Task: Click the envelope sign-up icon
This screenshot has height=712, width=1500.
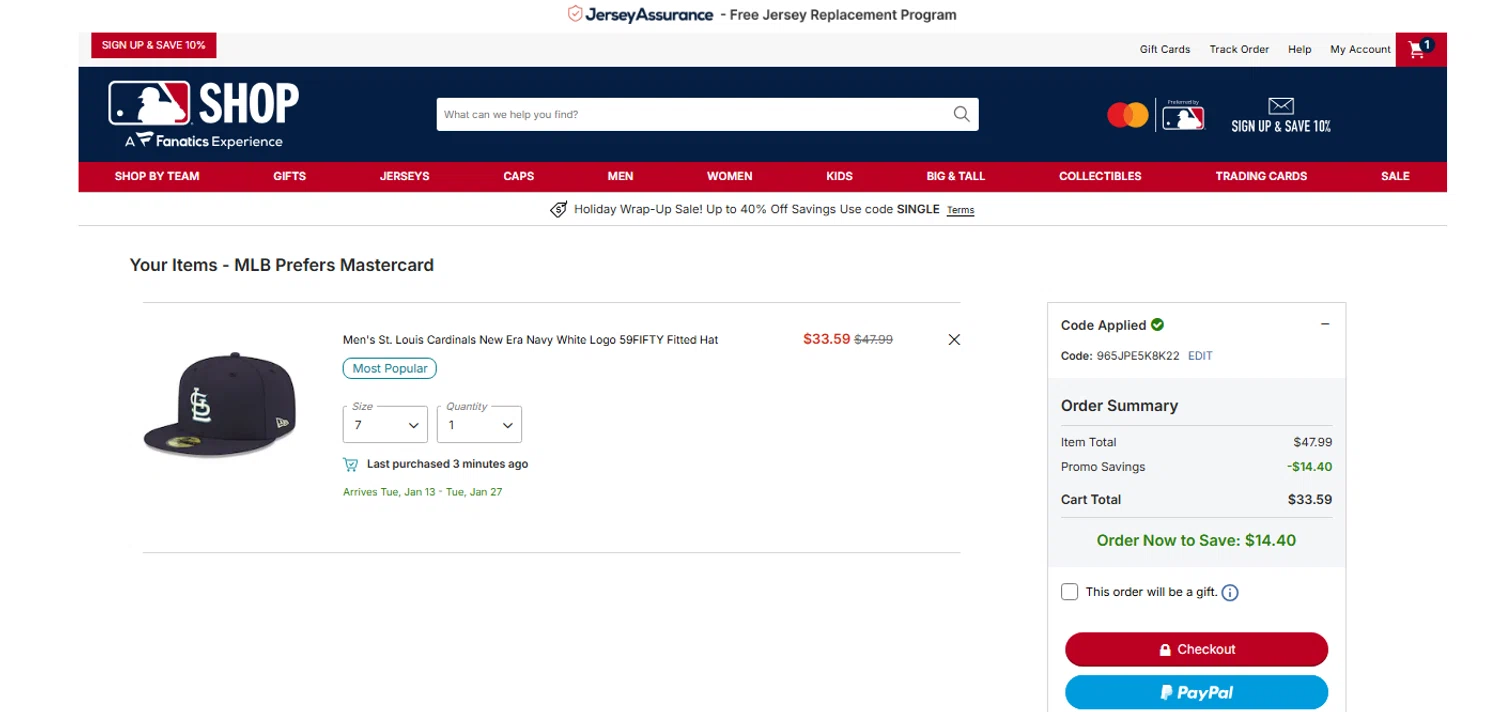Action: coord(1281,106)
